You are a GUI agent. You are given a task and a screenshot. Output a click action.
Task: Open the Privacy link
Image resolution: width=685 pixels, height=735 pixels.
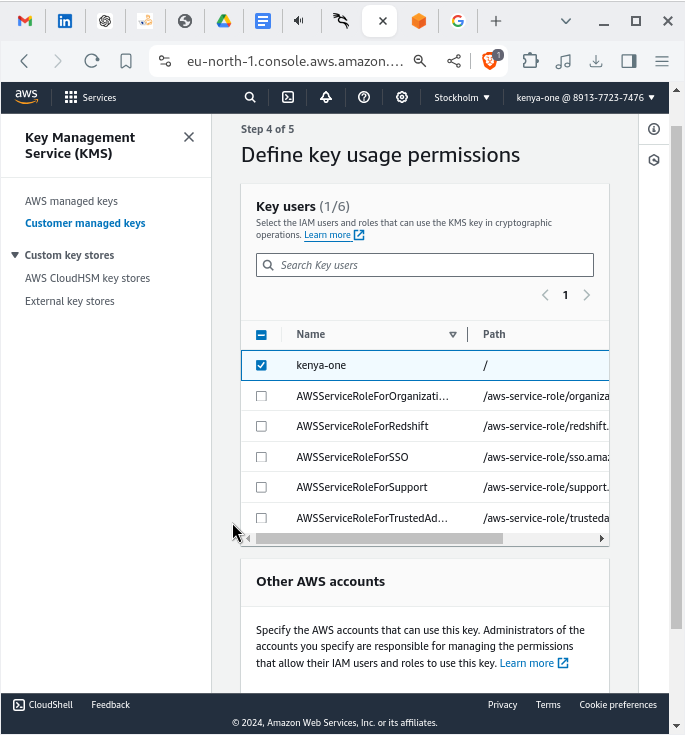point(502,705)
